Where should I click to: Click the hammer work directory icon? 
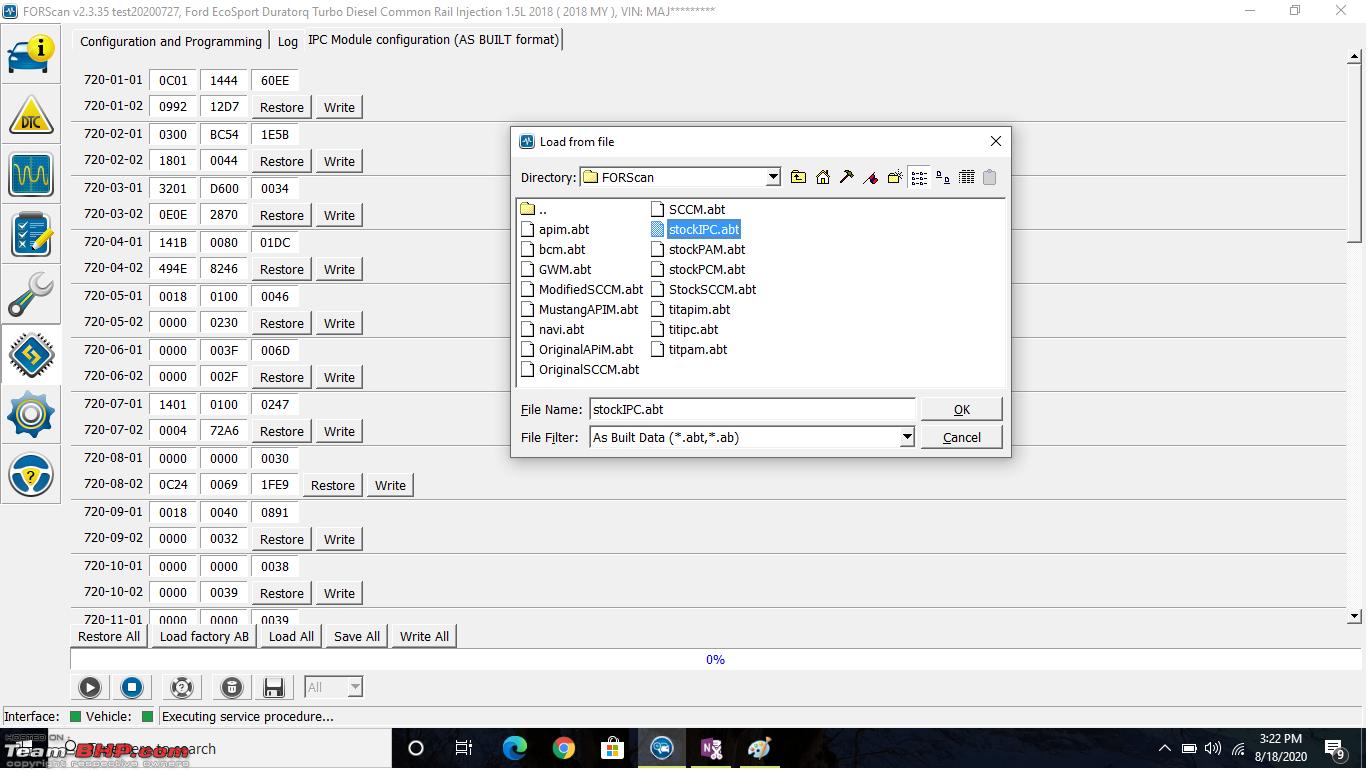(847, 177)
